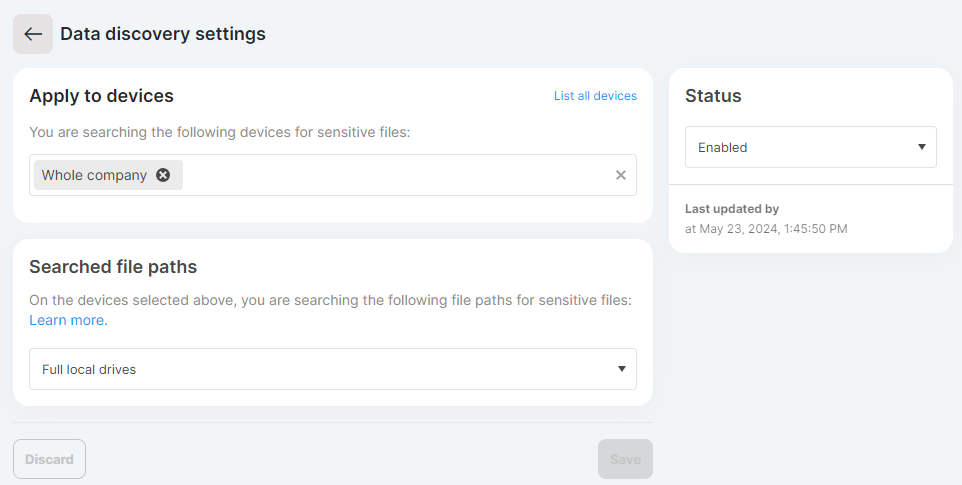Viewport: 962px width, 485px height.
Task: Open the Learn more link
Action: coord(69,320)
